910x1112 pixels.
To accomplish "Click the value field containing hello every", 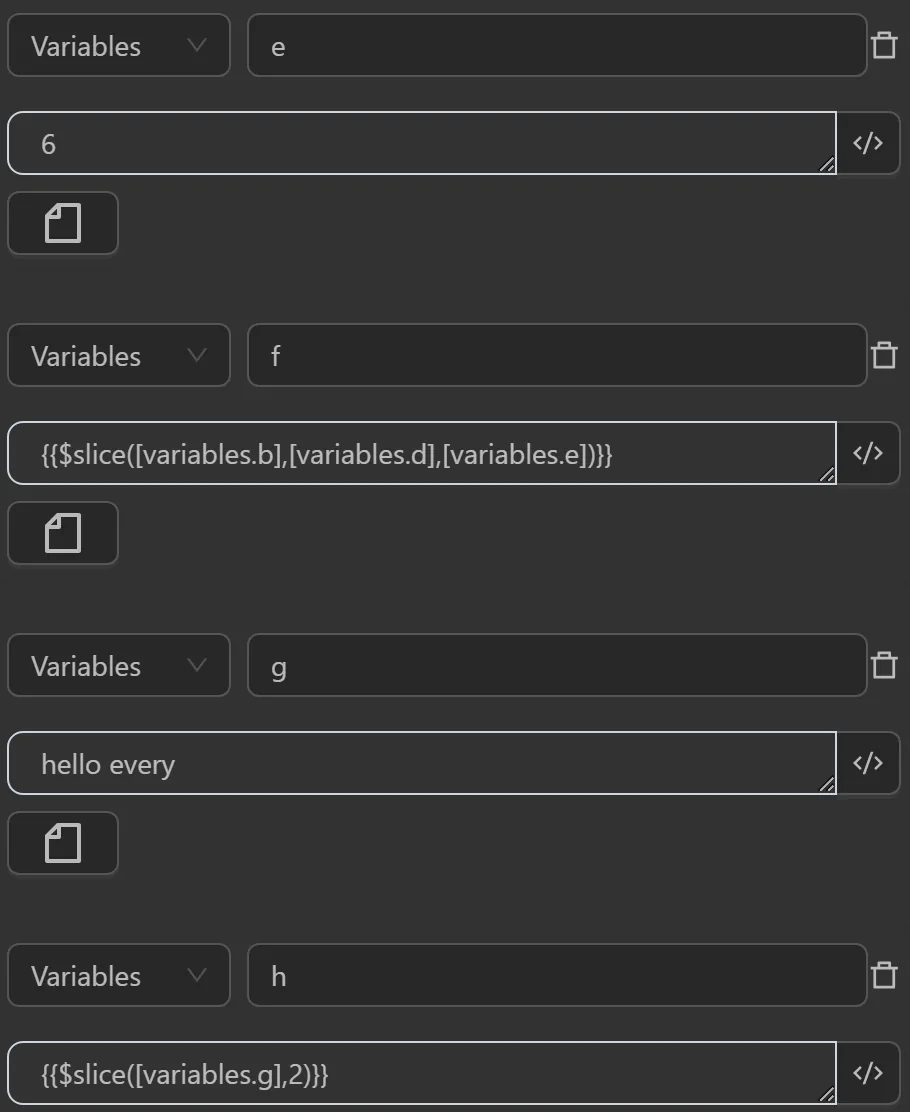I will point(421,763).
